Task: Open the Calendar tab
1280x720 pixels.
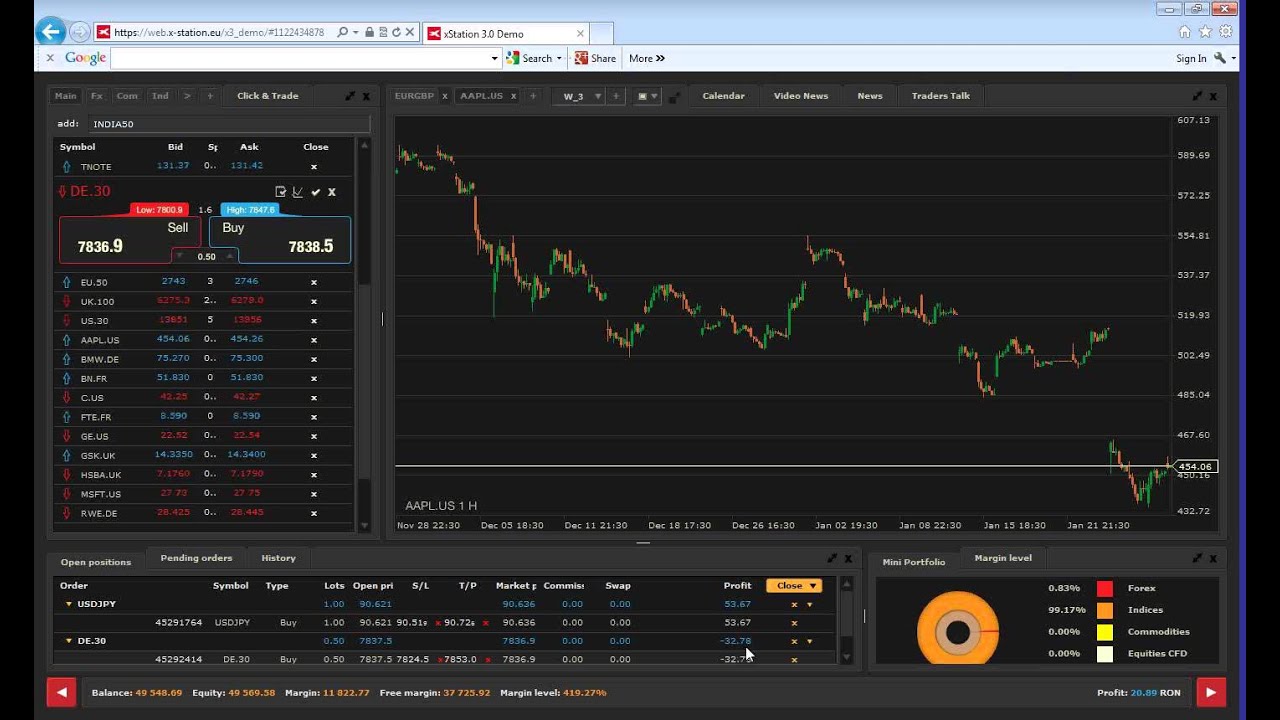Action: pos(723,96)
